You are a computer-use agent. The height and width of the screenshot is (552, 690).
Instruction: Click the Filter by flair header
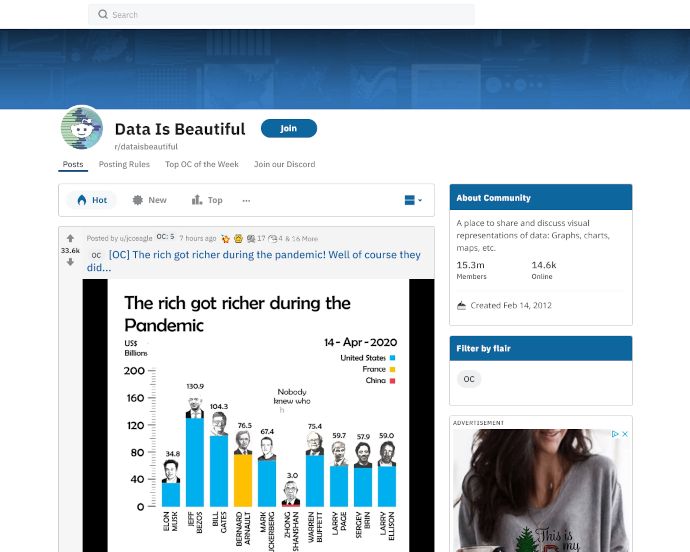pyautogui.click(x=541, y=348)
